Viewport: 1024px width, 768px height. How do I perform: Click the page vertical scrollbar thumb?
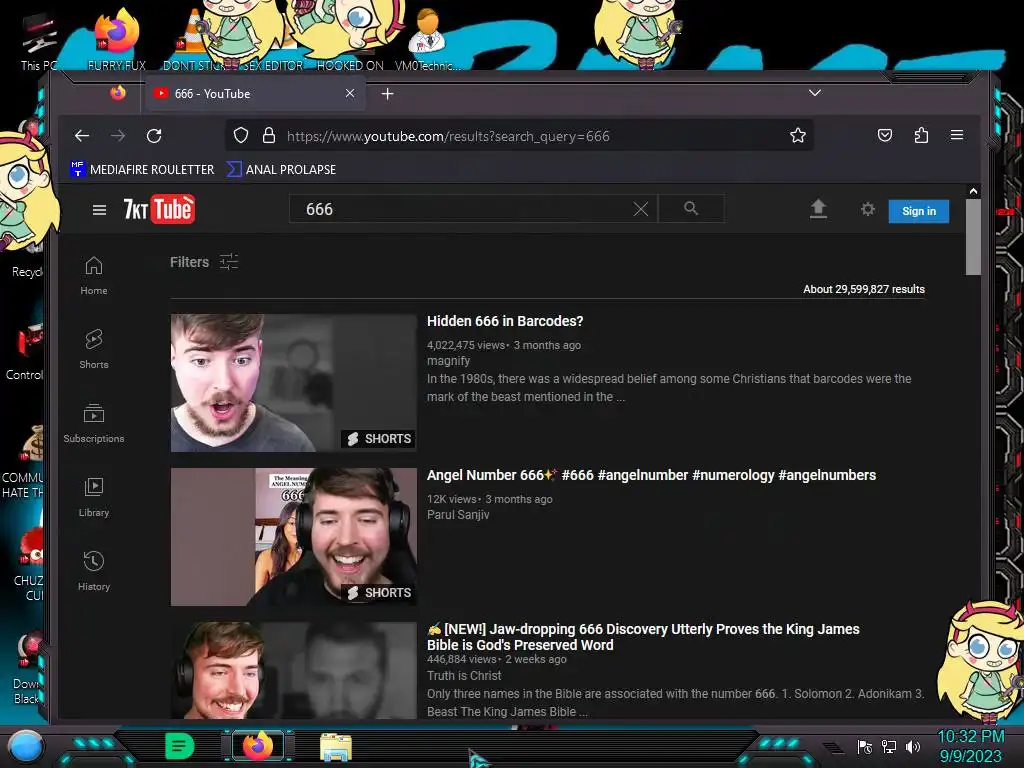pyautogui.click(x=973, y=237)
